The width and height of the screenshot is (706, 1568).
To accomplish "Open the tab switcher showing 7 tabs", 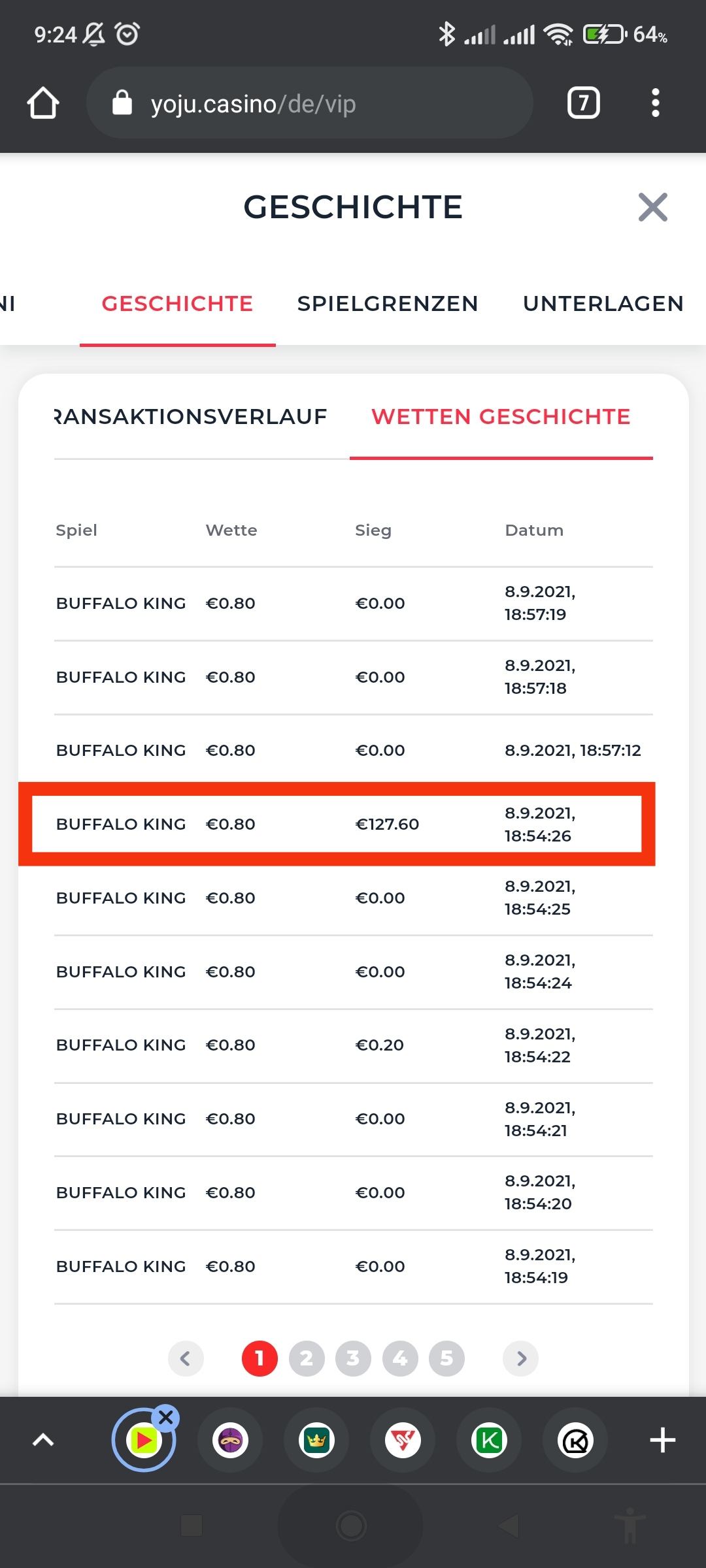I will [583, 103].
